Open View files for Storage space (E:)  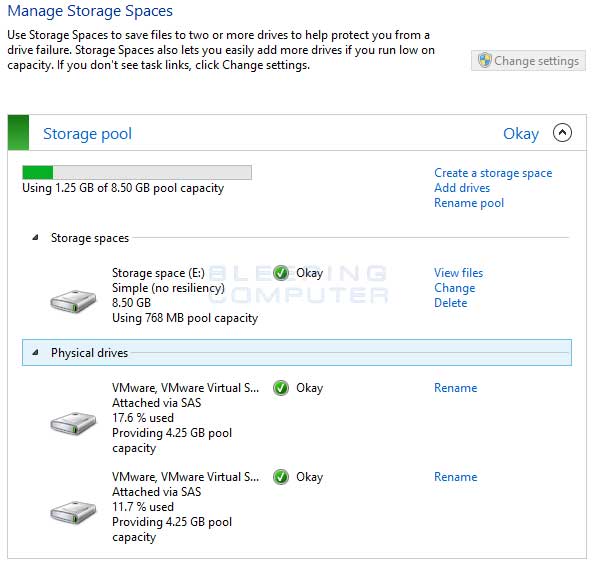[x=458, y=273]
